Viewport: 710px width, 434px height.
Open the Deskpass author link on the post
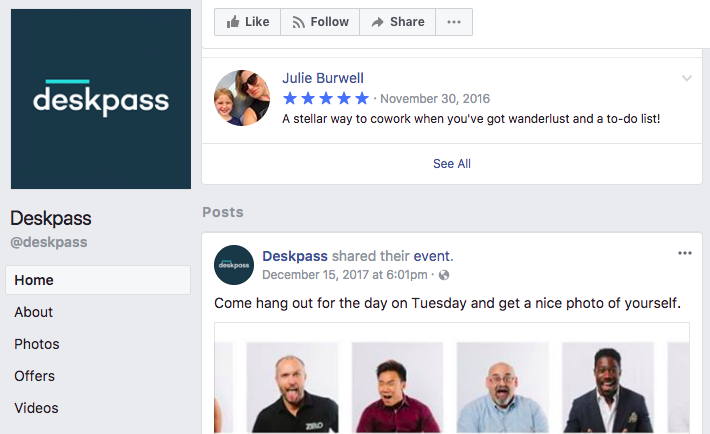pyautogui.click(x=295, y=256)
